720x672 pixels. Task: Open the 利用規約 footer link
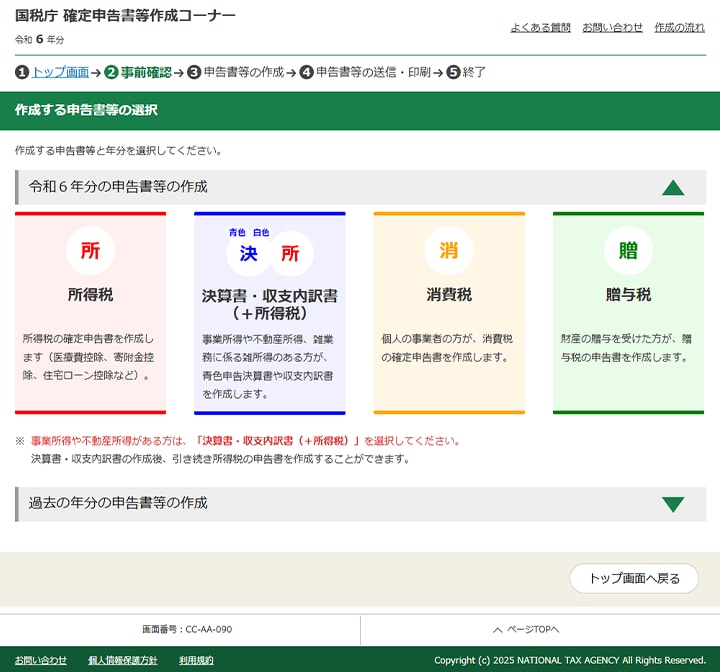coord(196,660)
